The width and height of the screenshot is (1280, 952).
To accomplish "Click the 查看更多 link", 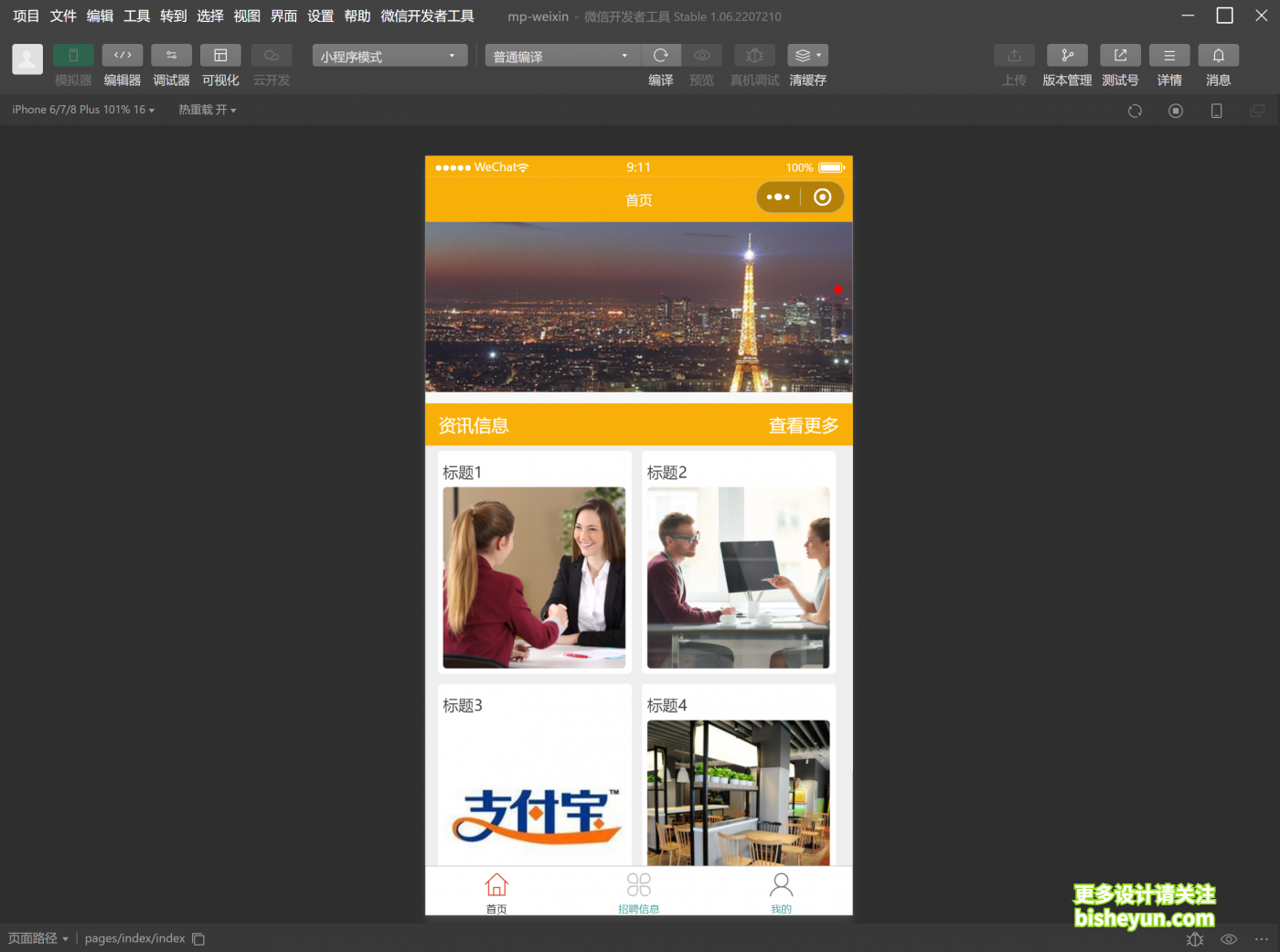I will pyautogui.click(x=803, y=425).
